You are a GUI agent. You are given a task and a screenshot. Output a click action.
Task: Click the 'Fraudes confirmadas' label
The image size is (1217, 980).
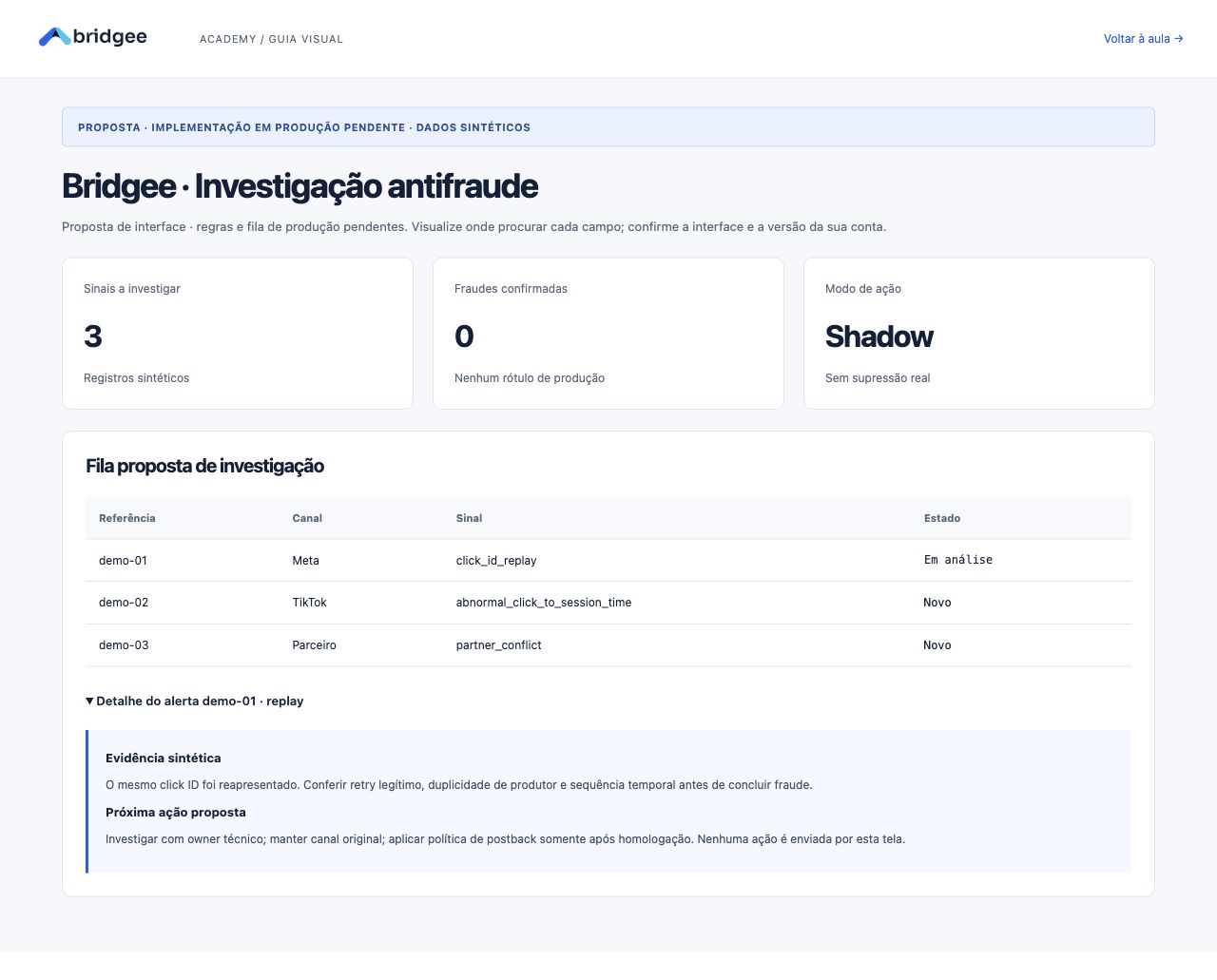click(511, 289)
